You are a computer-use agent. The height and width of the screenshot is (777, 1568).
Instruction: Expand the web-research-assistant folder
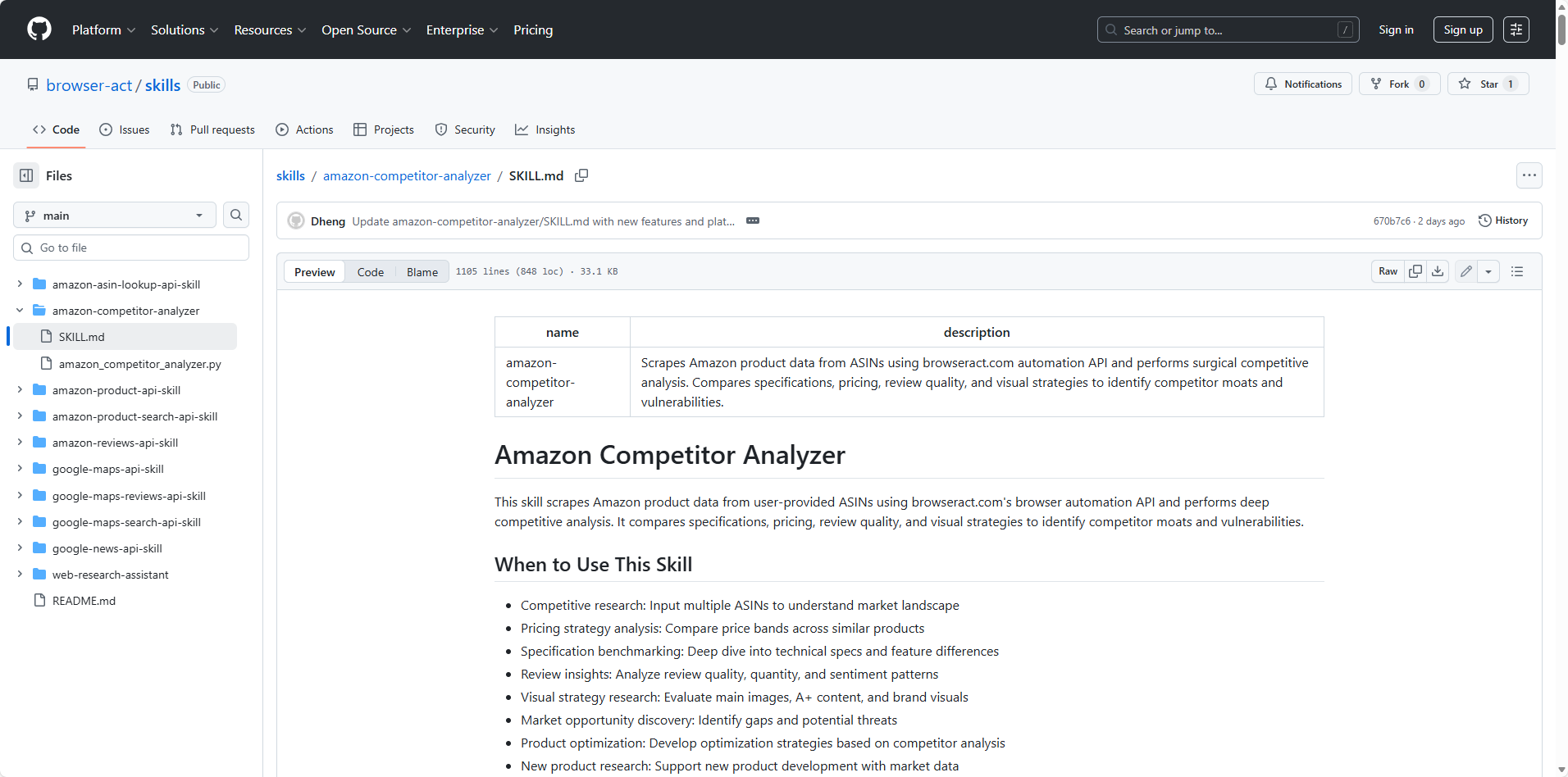(x=19, y=575)
